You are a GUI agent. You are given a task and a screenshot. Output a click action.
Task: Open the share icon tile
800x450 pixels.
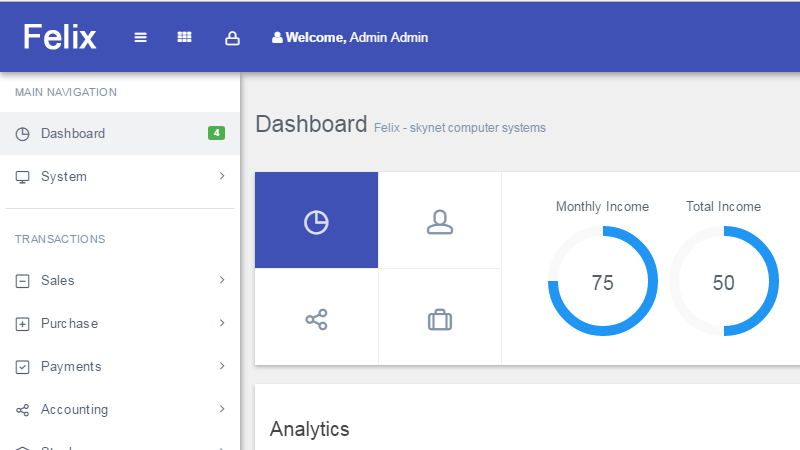tap(316, 320)
